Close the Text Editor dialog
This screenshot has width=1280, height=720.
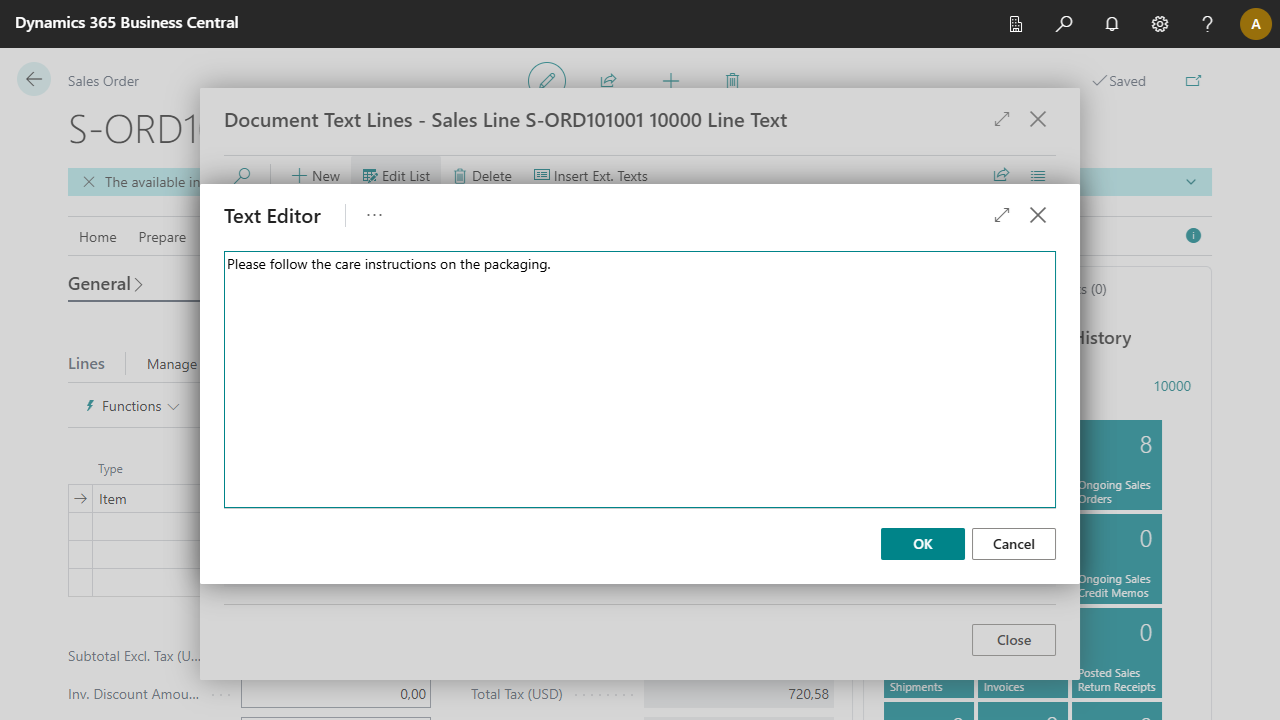pyautogui.click(x=1038, y=215)
